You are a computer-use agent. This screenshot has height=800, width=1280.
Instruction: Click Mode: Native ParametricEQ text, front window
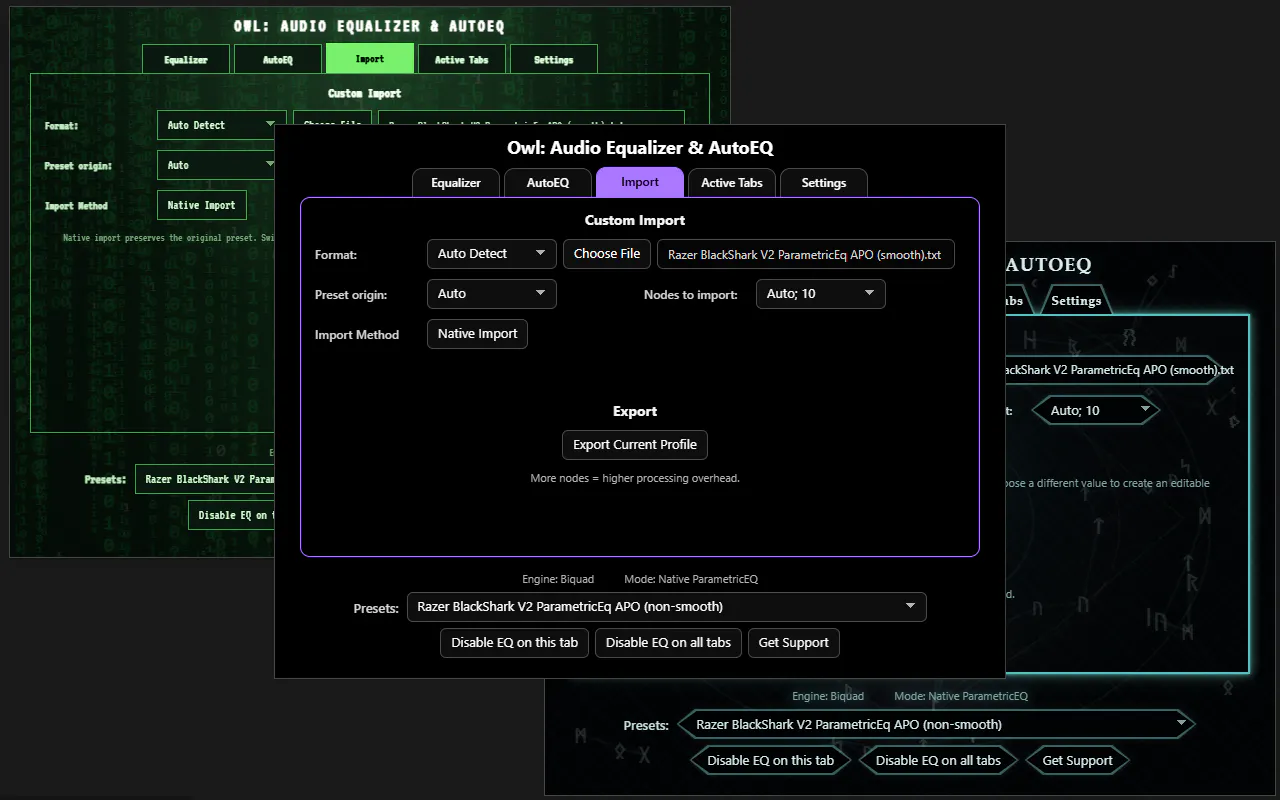[x=691, y=579]
